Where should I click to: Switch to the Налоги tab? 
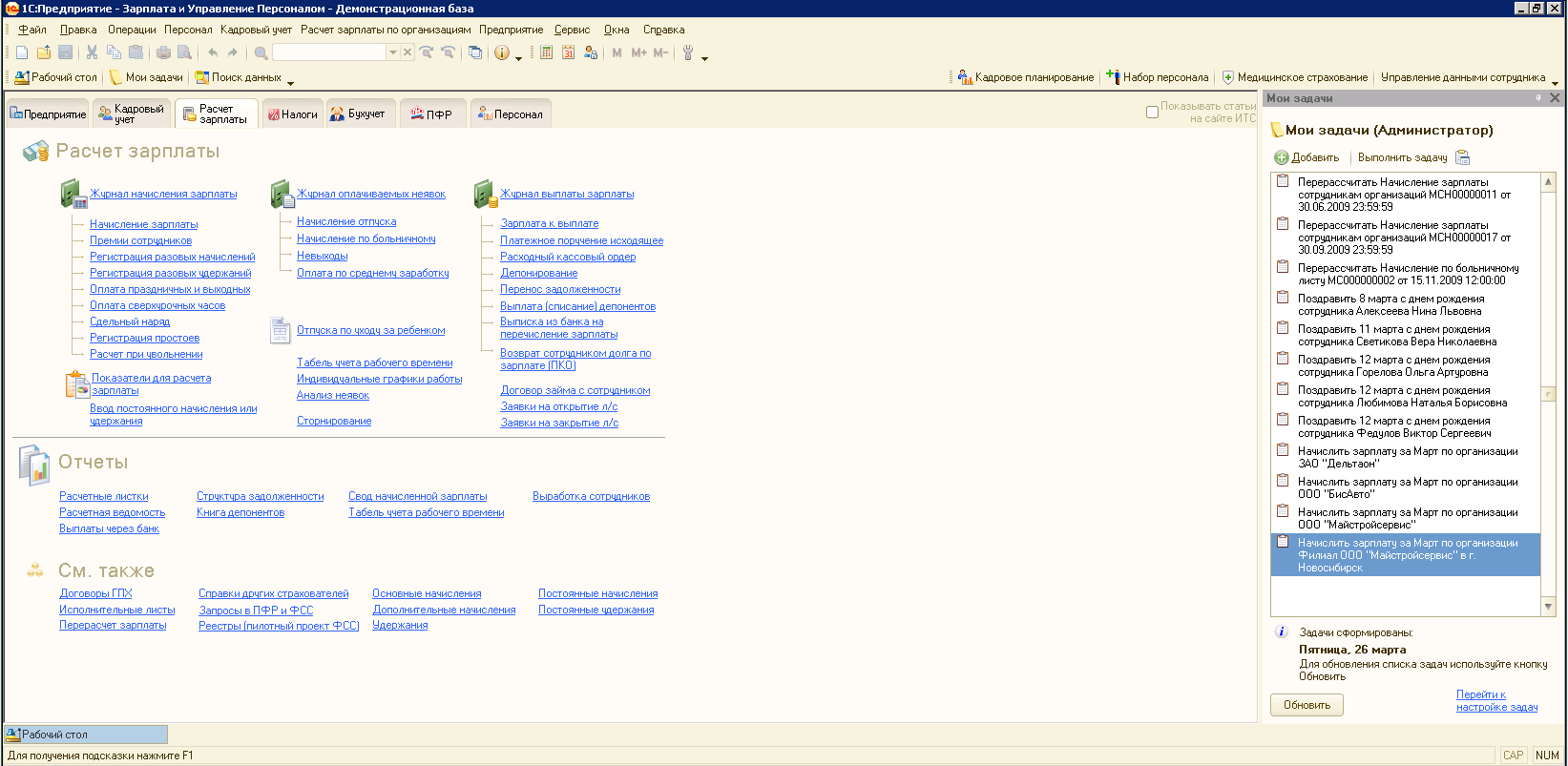point(292,114)
